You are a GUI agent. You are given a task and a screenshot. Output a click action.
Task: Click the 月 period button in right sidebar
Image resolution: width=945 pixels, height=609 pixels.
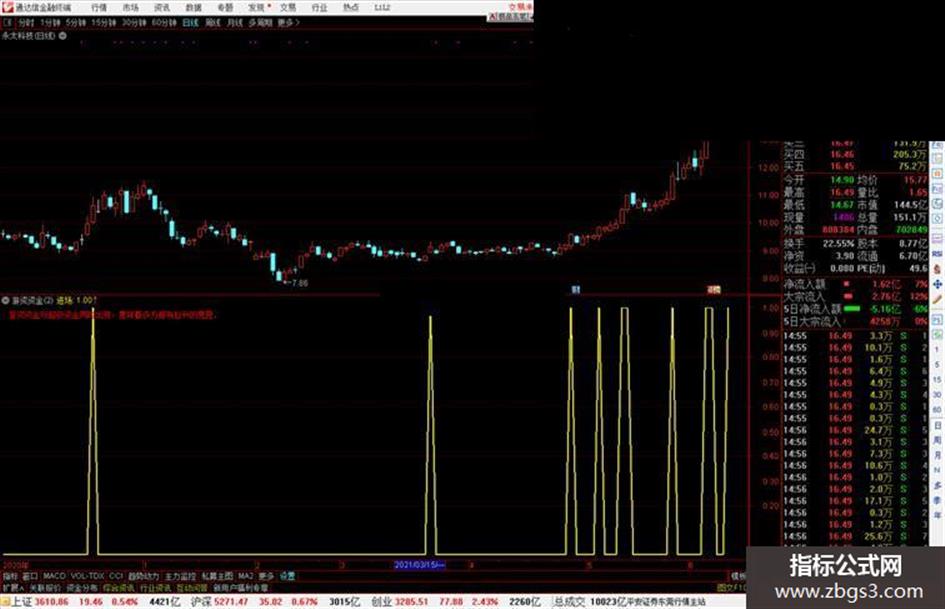click(x=937, y=455)
